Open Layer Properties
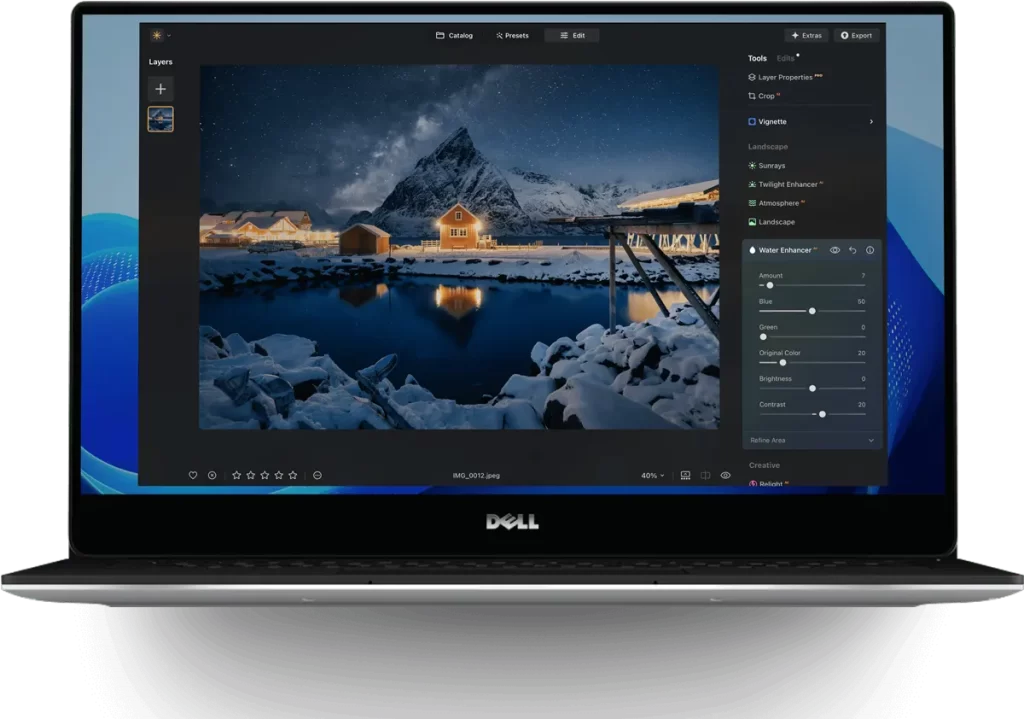 (x=785, y=77)
